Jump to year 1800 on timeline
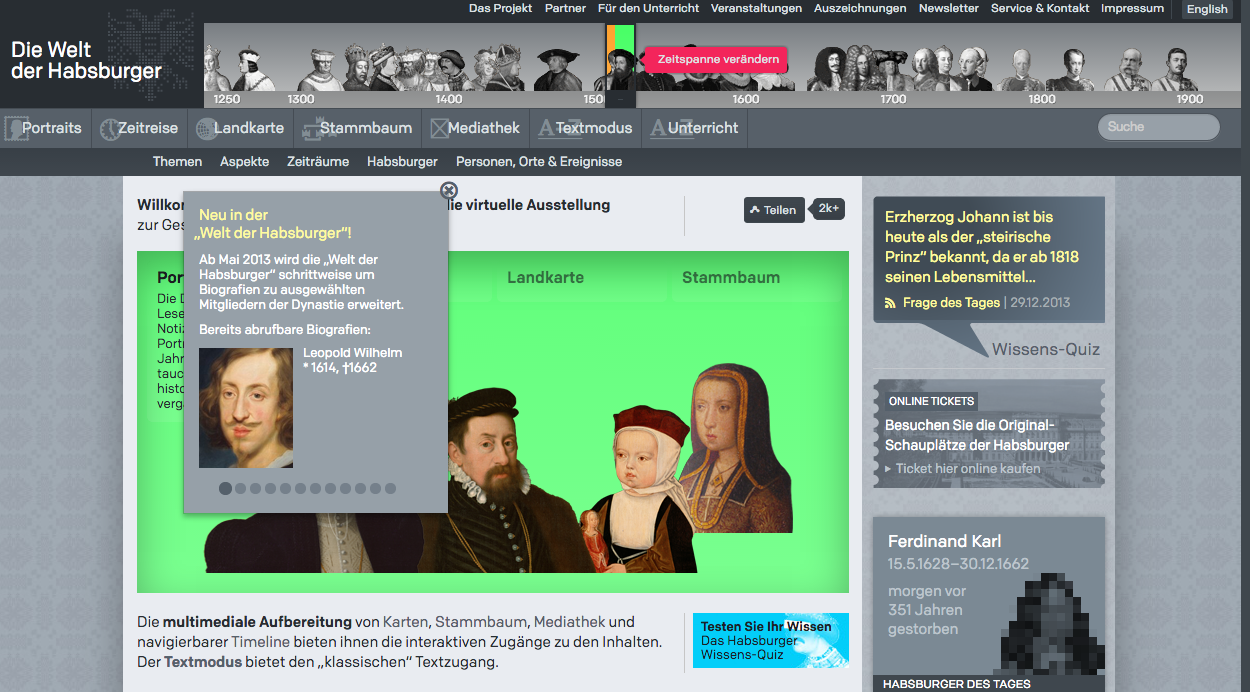The image size is (1250, 692). (1041, 99)
